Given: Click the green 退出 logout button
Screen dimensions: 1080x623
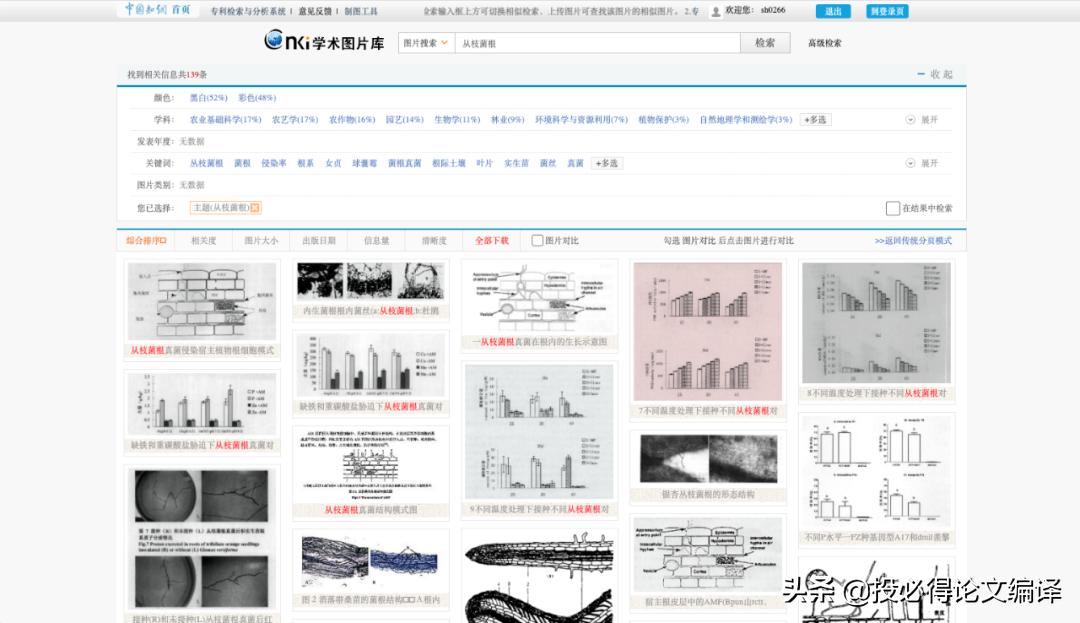Looking at the screenshot, I should [x=833, y=10].
